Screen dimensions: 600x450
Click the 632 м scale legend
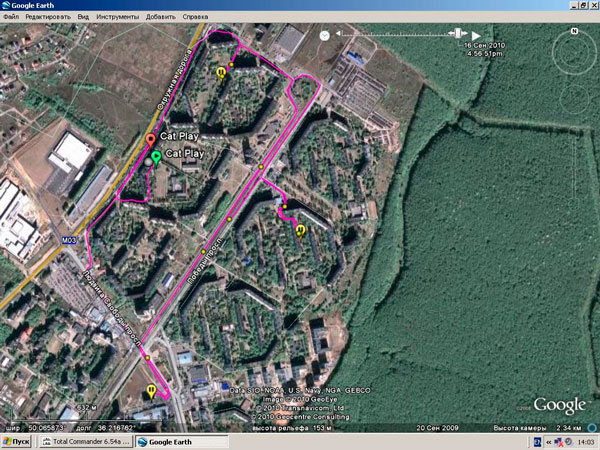86,408
